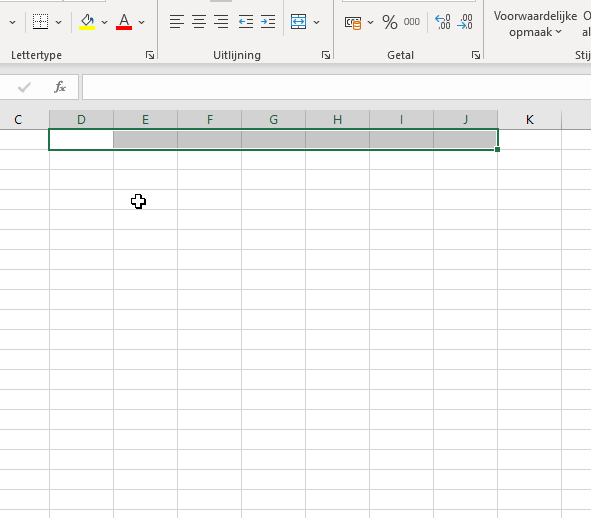Expand the borders dropdown arrow
Viewport: 591px width, 518px height.
pos(58,22)
